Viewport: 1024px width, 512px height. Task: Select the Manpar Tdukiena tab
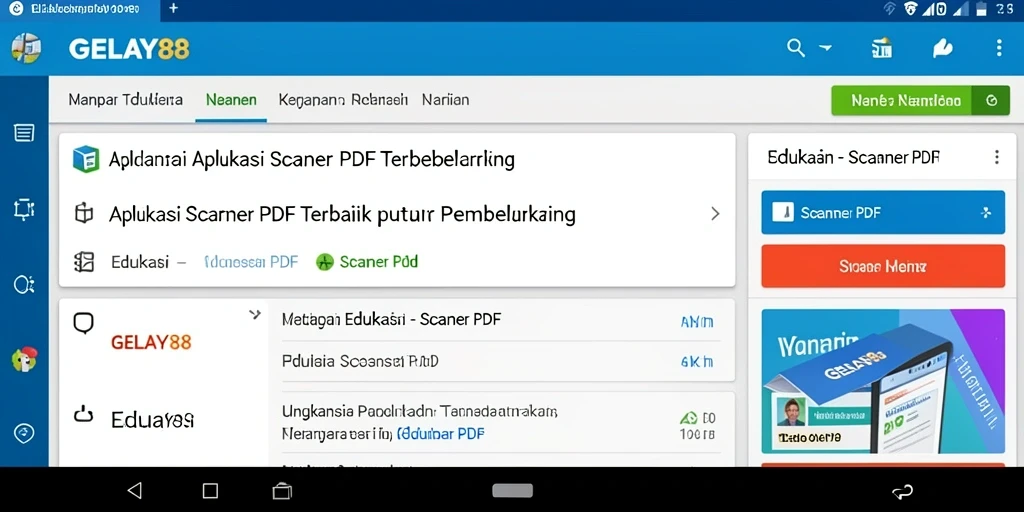125,100
